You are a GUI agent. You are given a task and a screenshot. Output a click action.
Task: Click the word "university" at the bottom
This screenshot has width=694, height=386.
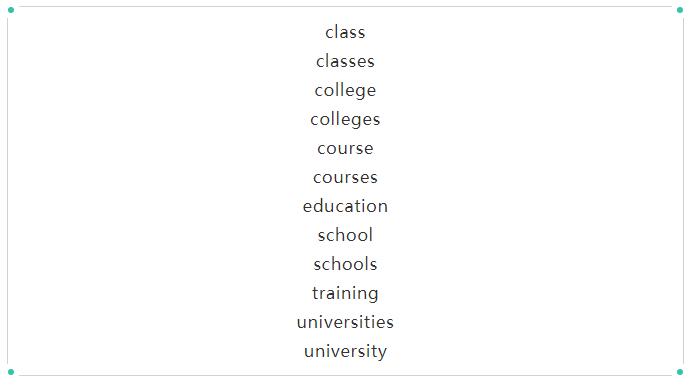(x=345, y=351)
